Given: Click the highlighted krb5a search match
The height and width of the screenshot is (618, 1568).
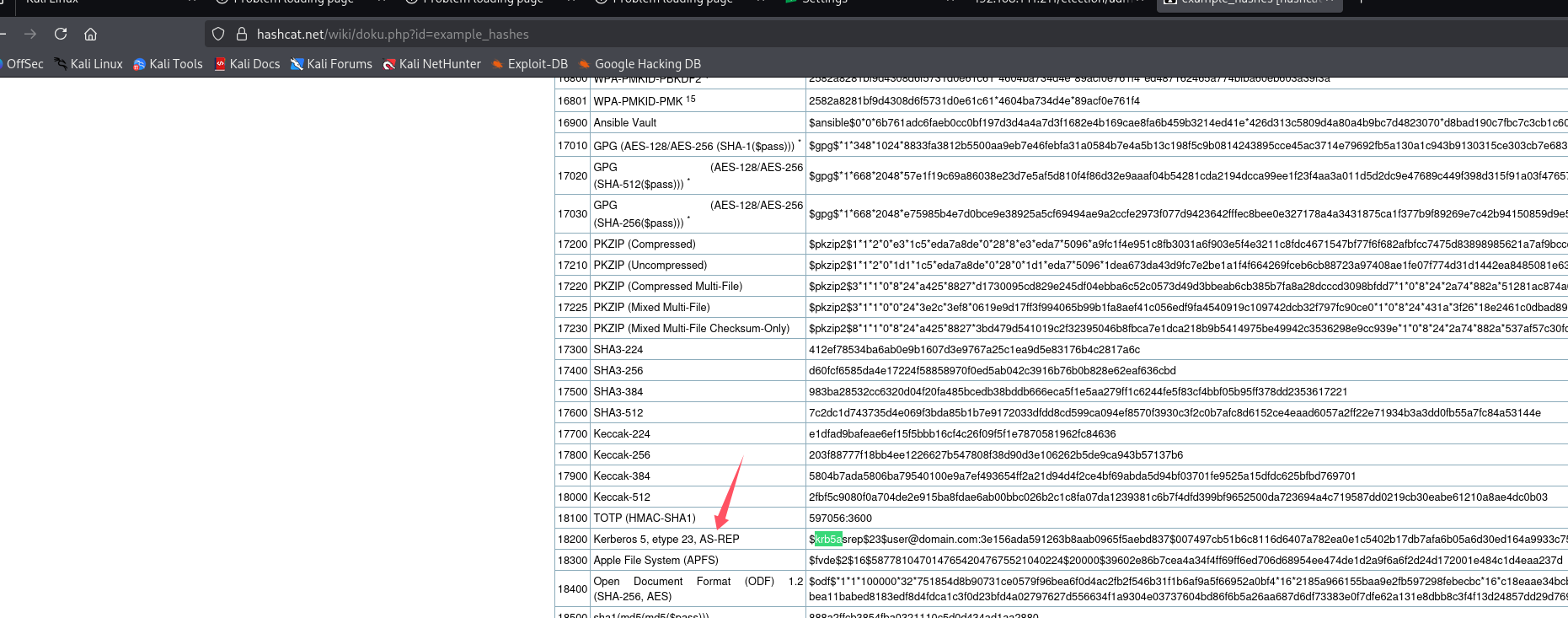Looking at the screenshot, I should pos(828,539).
